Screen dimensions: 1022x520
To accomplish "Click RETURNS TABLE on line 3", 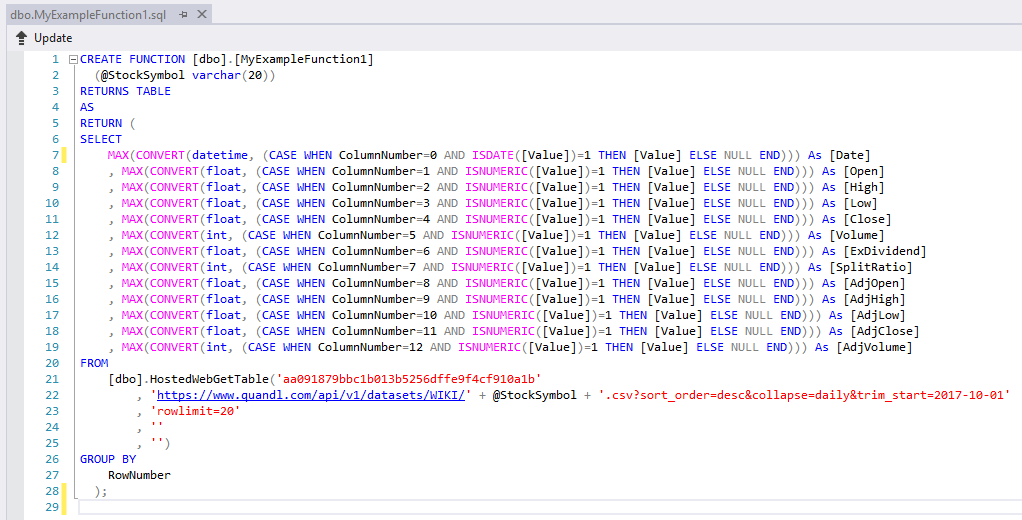I will pos(125,91).
